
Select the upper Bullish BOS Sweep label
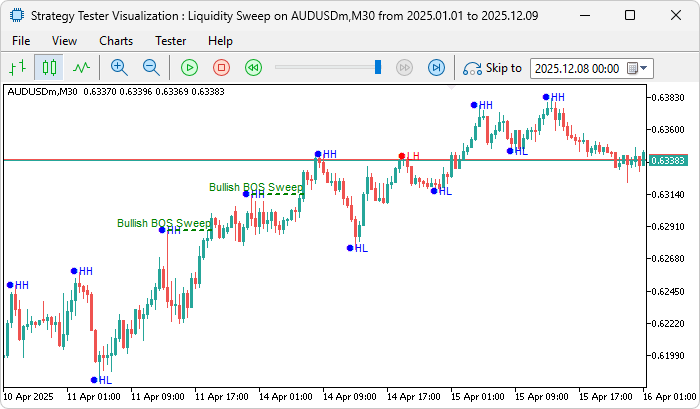click(x=255, y=187)
